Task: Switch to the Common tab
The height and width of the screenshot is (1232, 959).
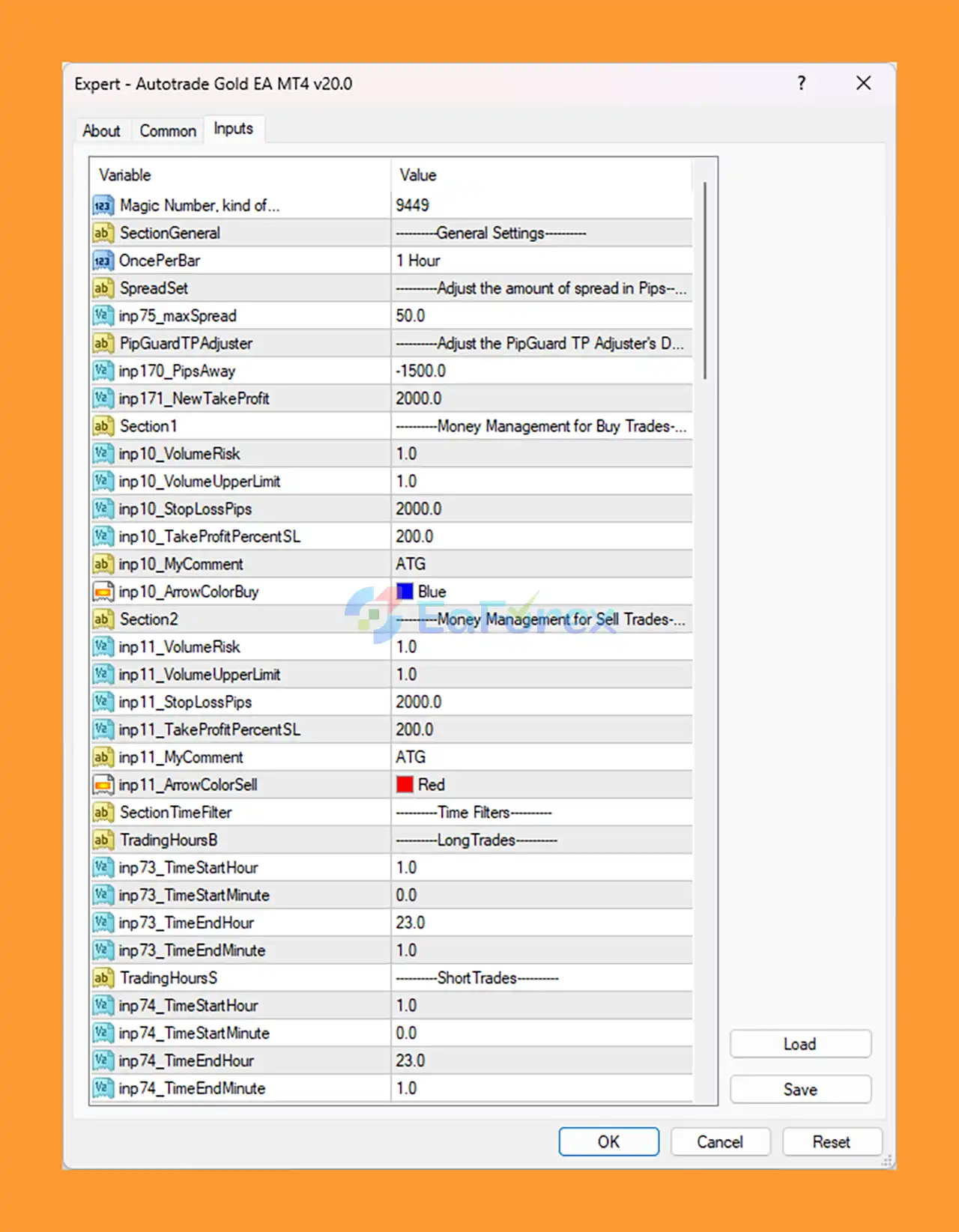Action: 168,131
